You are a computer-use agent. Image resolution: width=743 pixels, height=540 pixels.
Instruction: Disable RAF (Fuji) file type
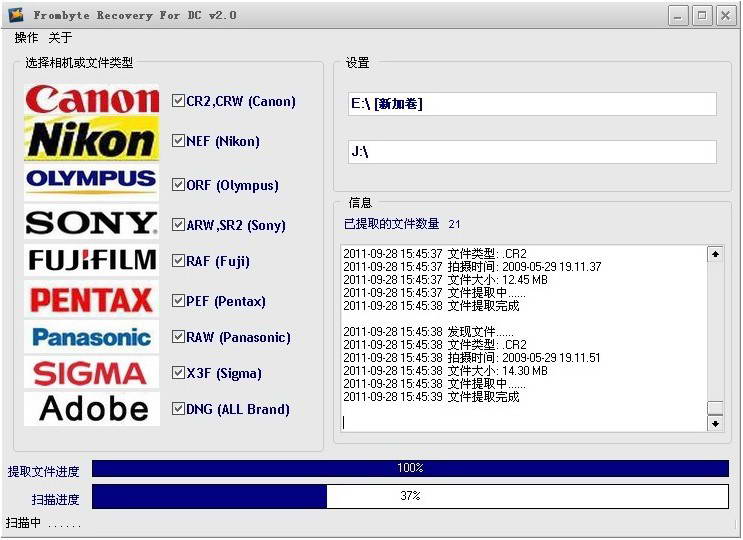coord(178,261)
